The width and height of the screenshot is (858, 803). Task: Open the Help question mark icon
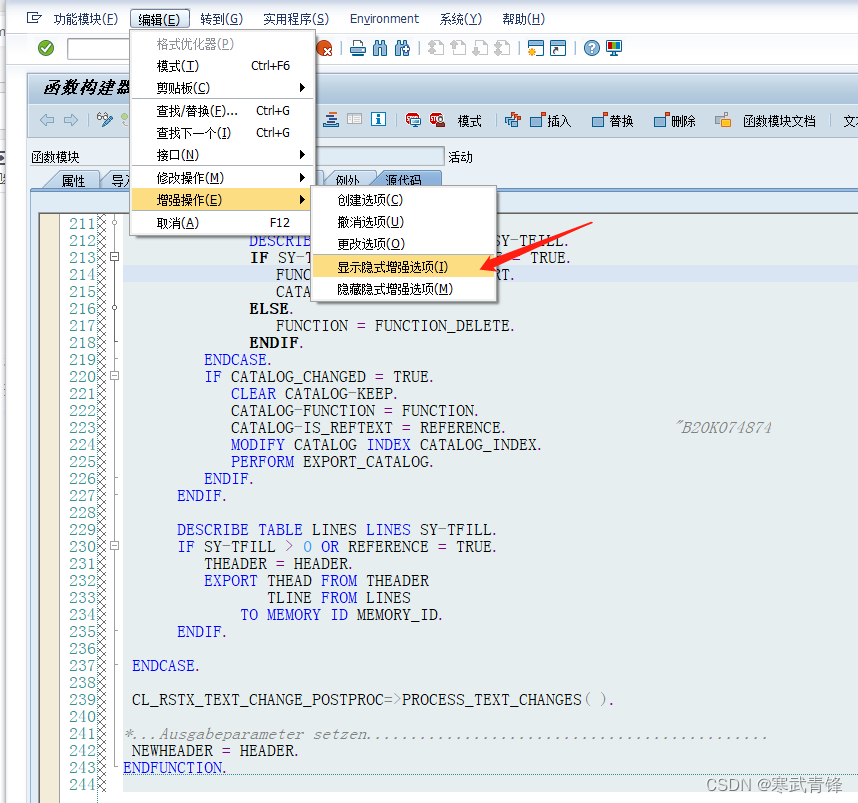(x=592, y=48)
